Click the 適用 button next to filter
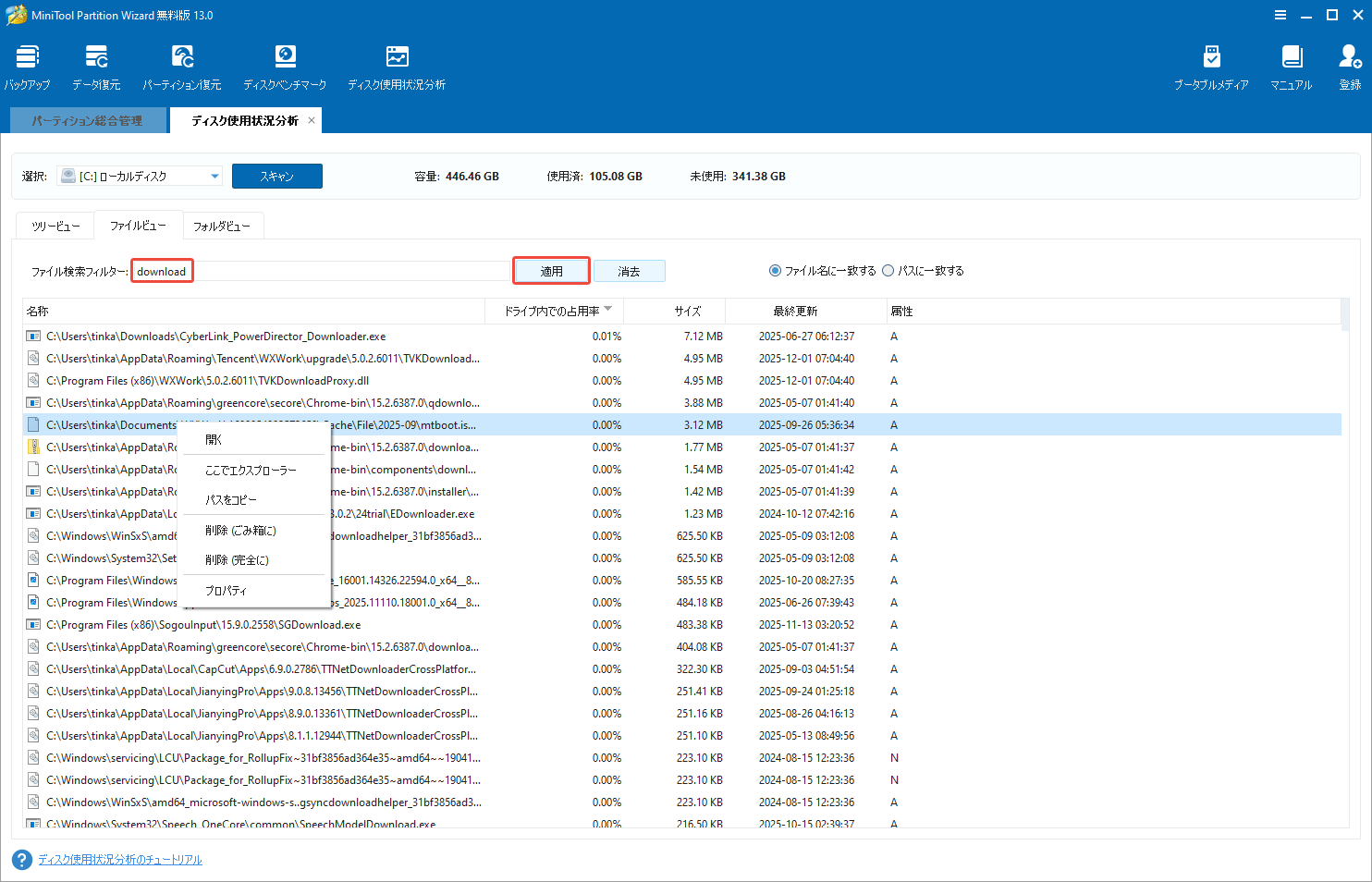Image resolution: width=1372 pixels, height=882 pixels. pyautogui.click(x=551, y=270)
